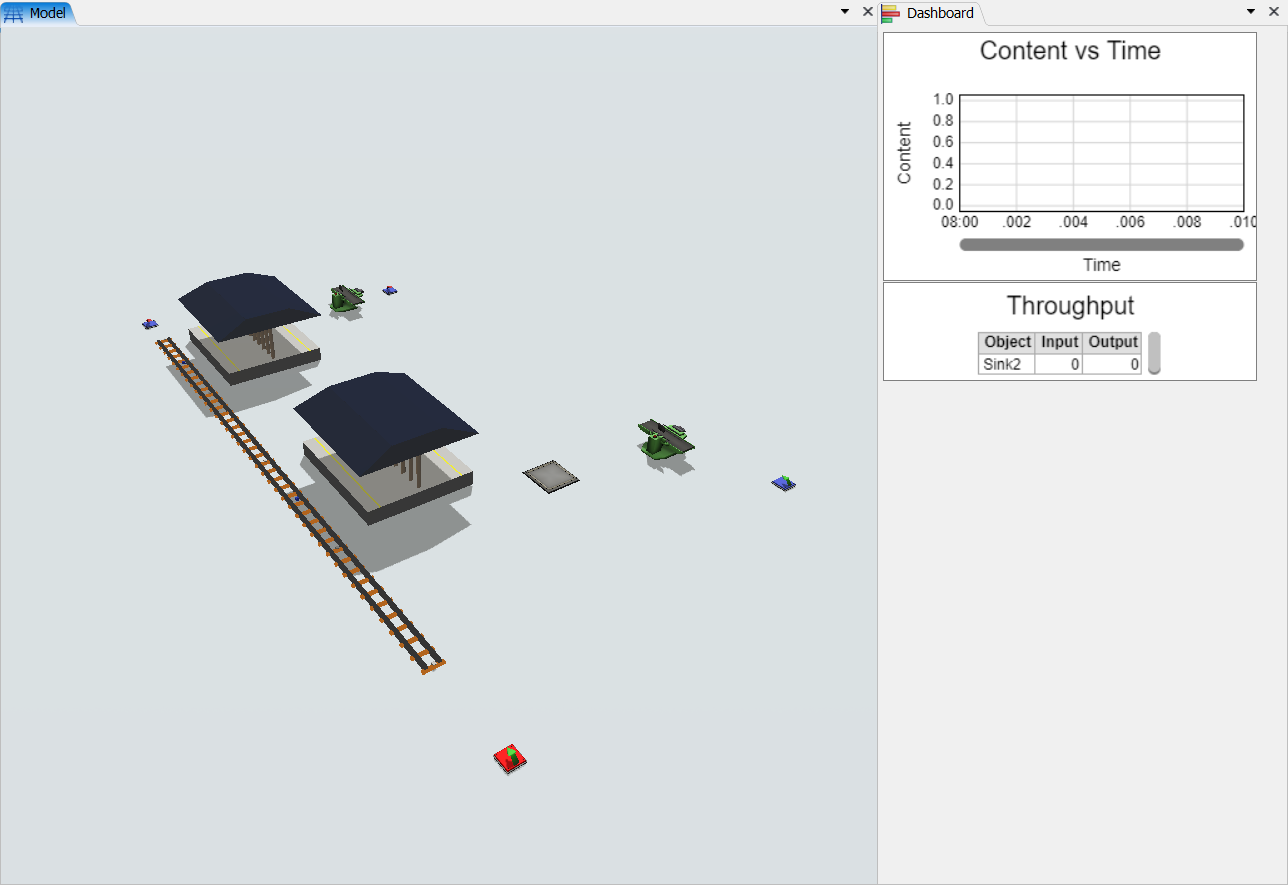The width and height of the screenshot is (1288, 885).
Task: Select the red sink object in the model
Action: coord(510,759)
